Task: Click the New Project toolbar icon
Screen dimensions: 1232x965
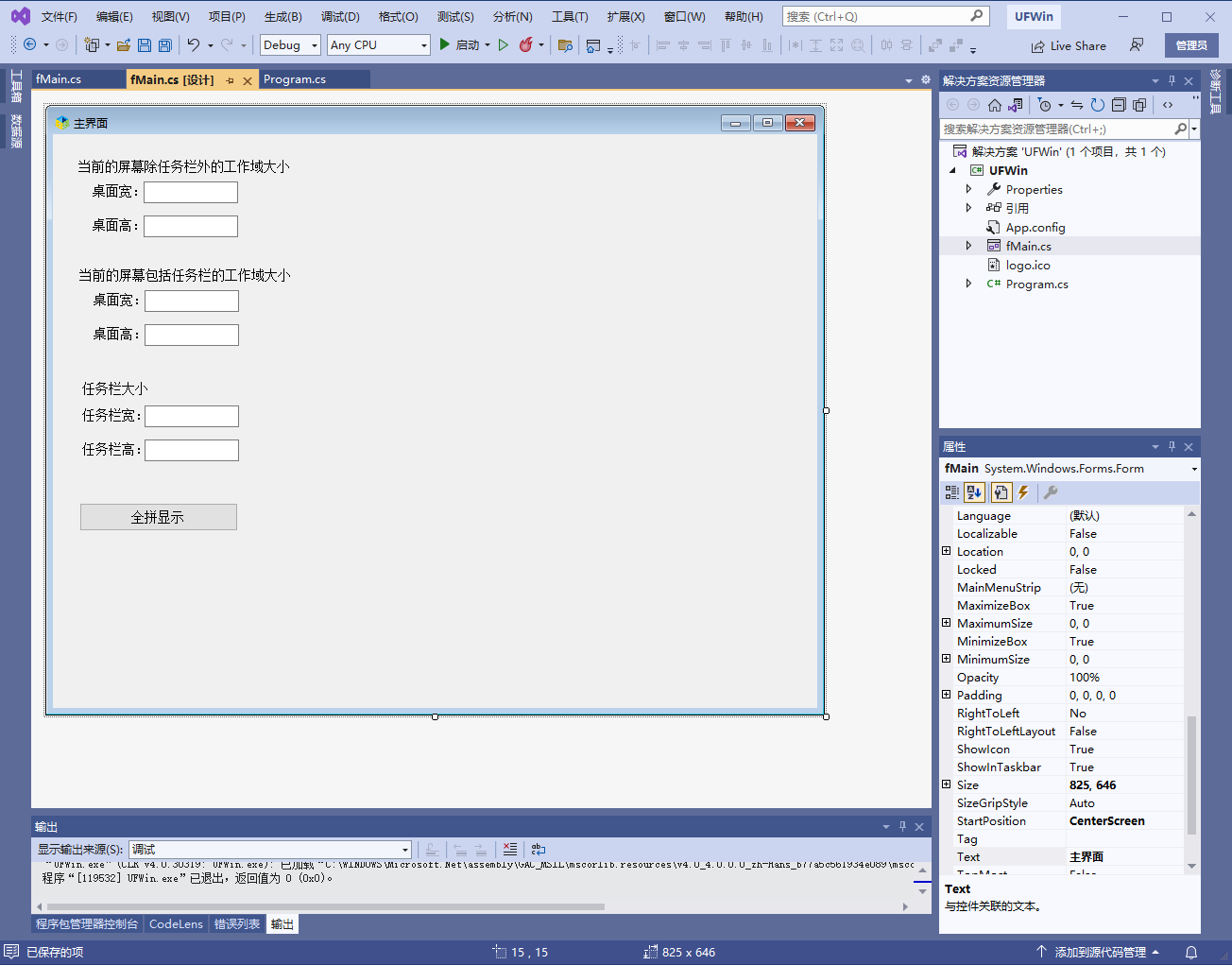Action: click(92, 44)
